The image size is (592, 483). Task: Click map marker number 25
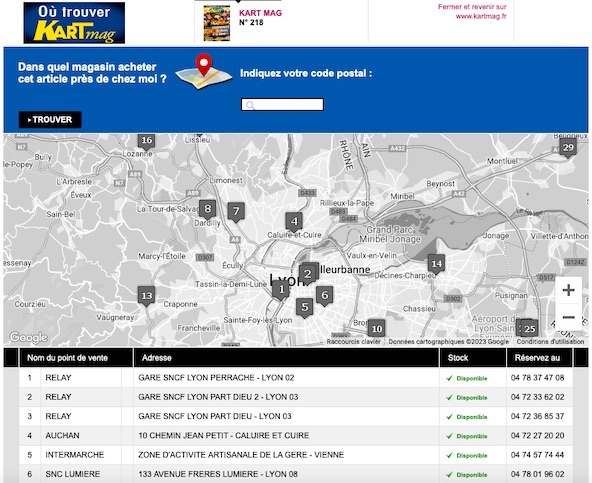[x=530, y=328]
